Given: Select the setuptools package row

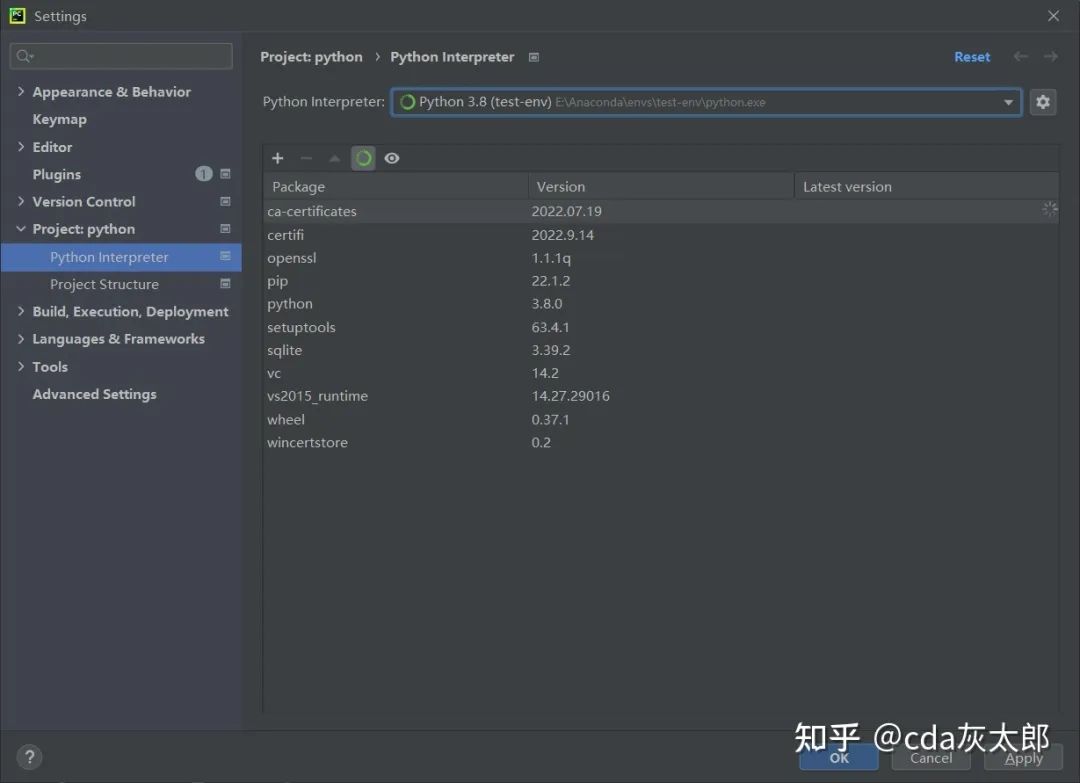Looking at the screenshot, I should coord(661,327).
